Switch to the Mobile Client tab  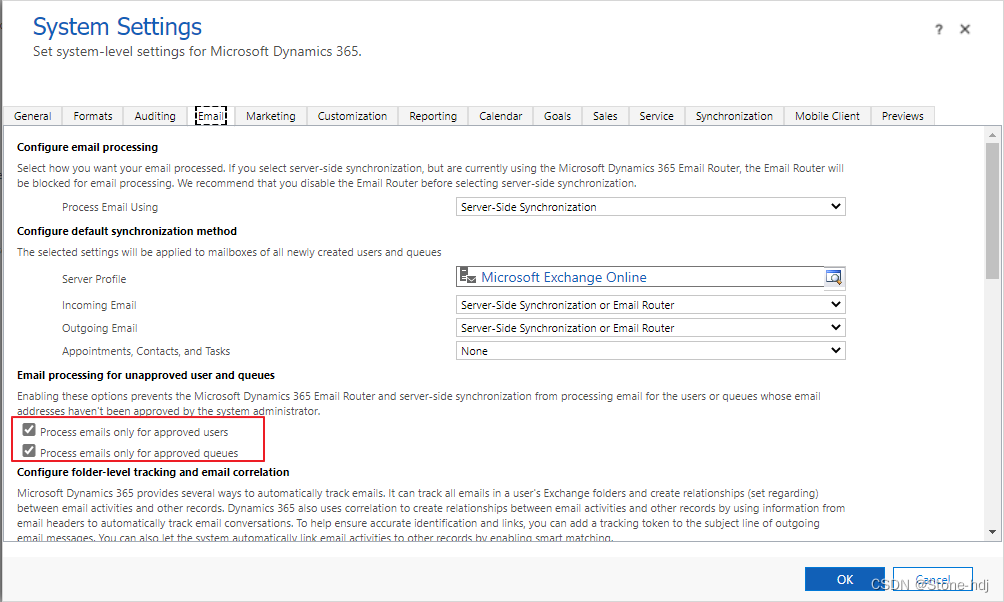[827, 116]
